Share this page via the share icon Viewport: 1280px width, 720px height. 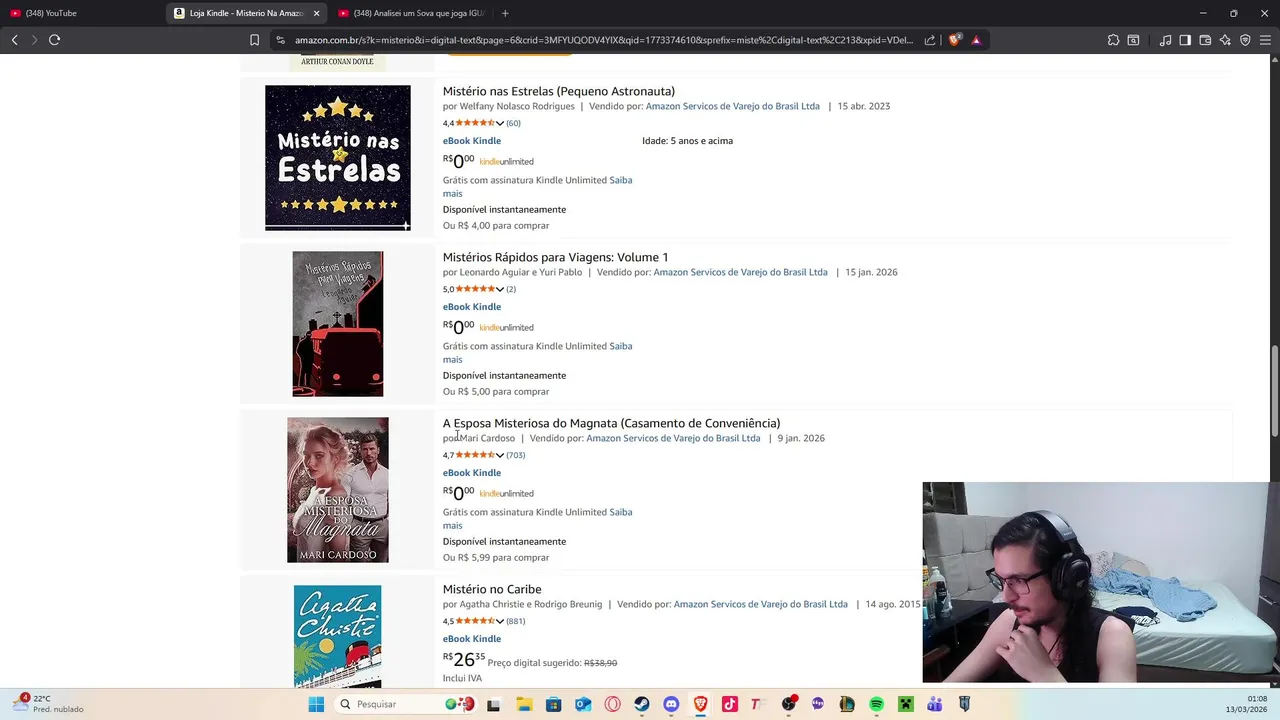pyautogui.click(x=930, y=40)
